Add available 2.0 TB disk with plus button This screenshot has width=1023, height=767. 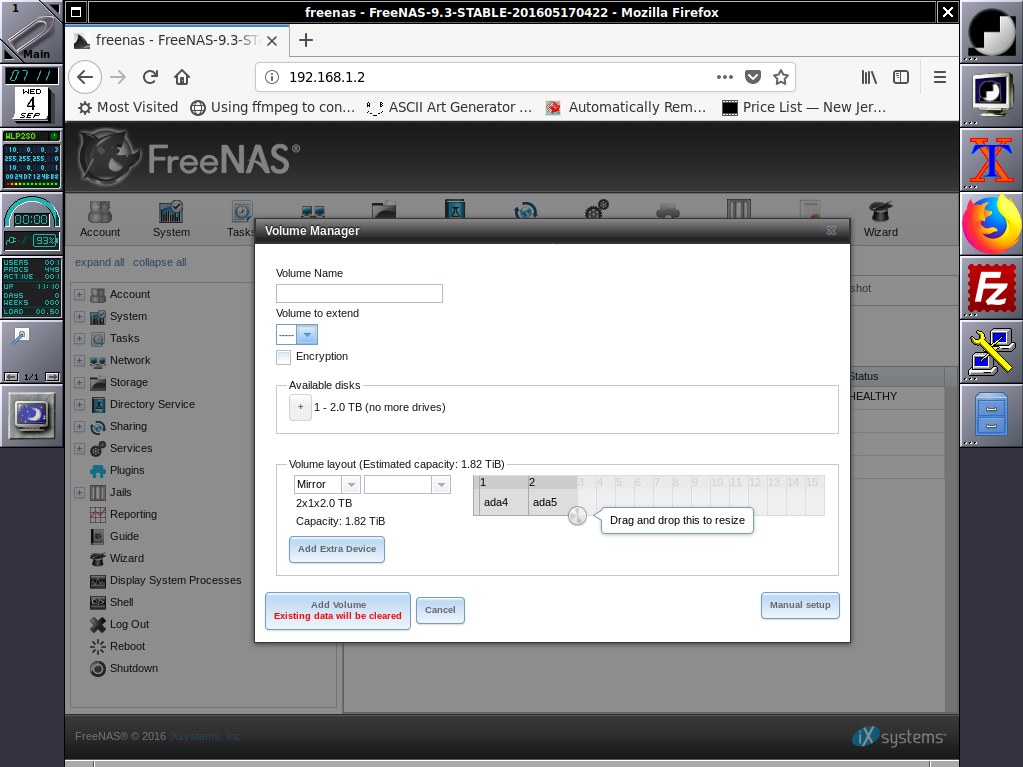300,407
